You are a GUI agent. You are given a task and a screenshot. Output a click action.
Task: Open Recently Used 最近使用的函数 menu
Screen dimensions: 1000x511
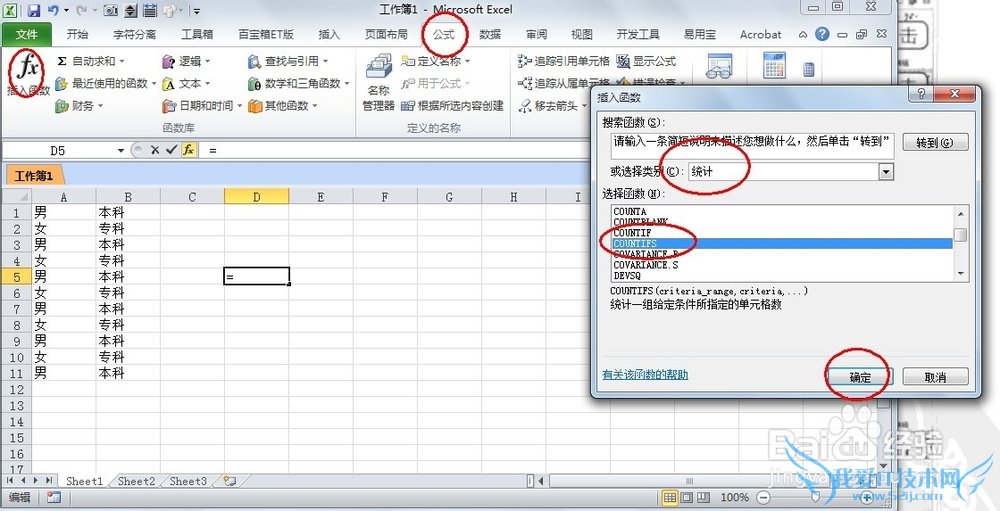tap(106, 84)
